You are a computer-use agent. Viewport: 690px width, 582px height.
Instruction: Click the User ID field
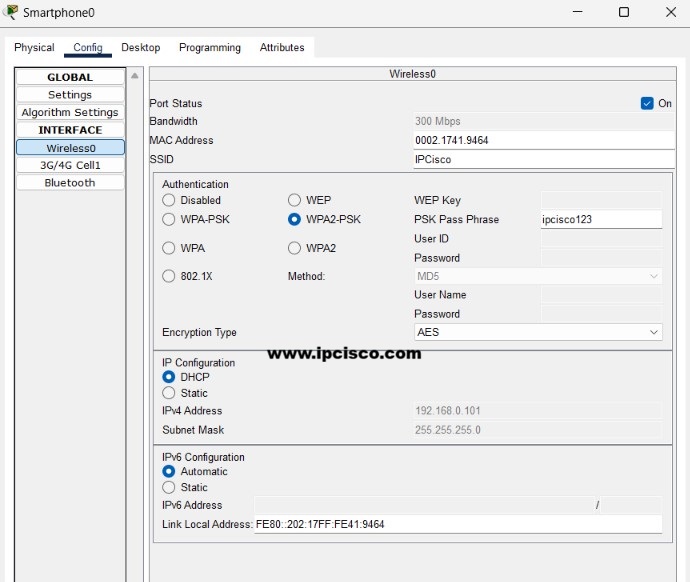(x=601, y=239)
